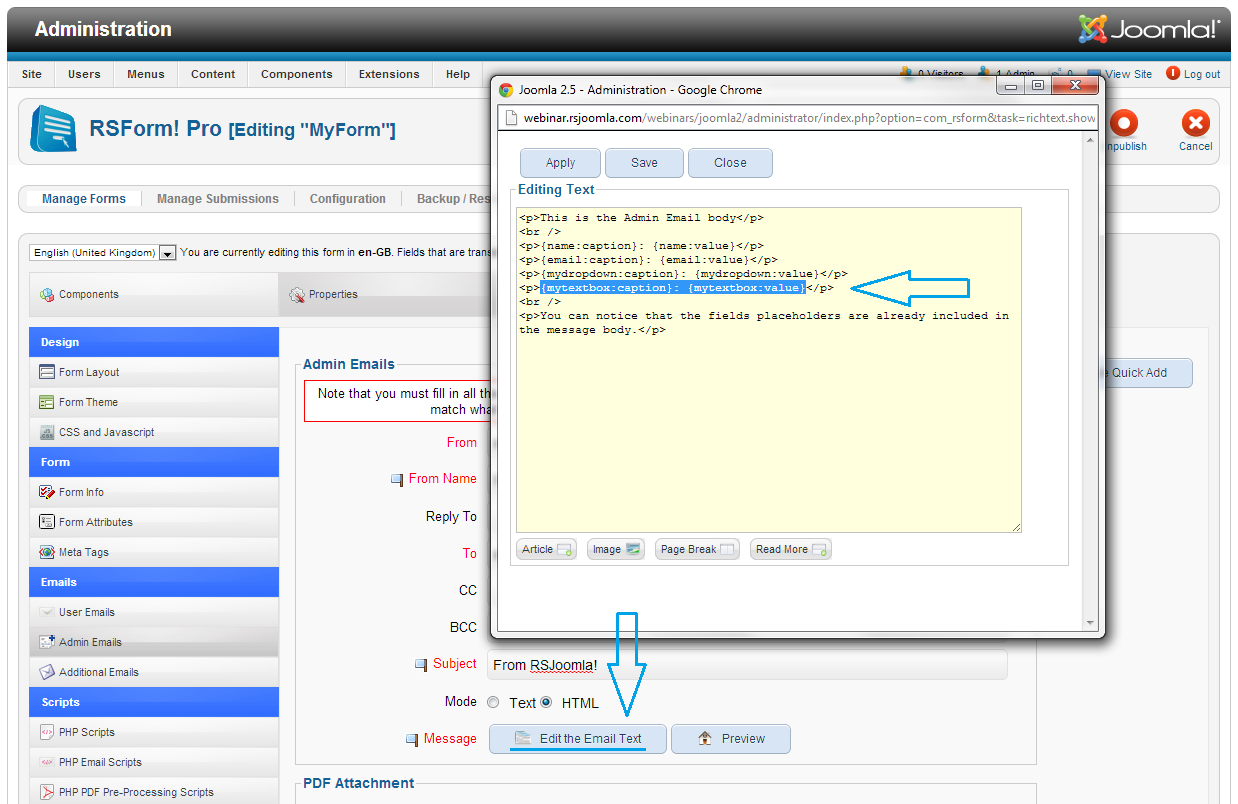Click Save in the popup editor

645,163
